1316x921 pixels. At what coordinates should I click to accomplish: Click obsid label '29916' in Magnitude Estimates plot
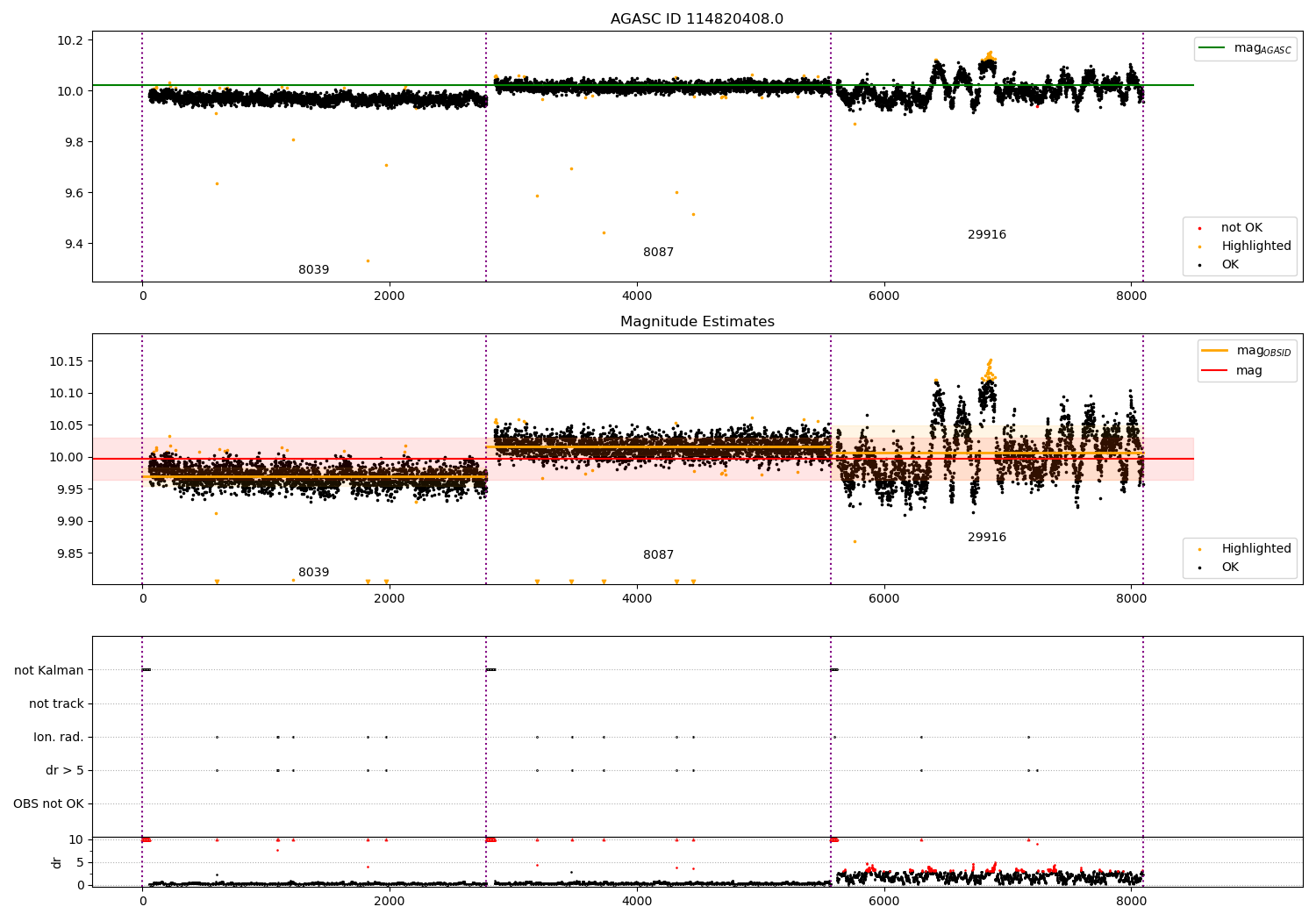coord(987,538)
